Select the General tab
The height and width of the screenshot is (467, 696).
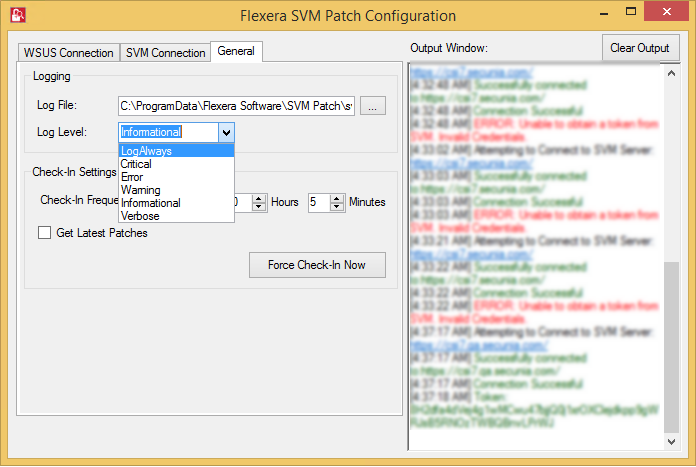pos(236,52)
